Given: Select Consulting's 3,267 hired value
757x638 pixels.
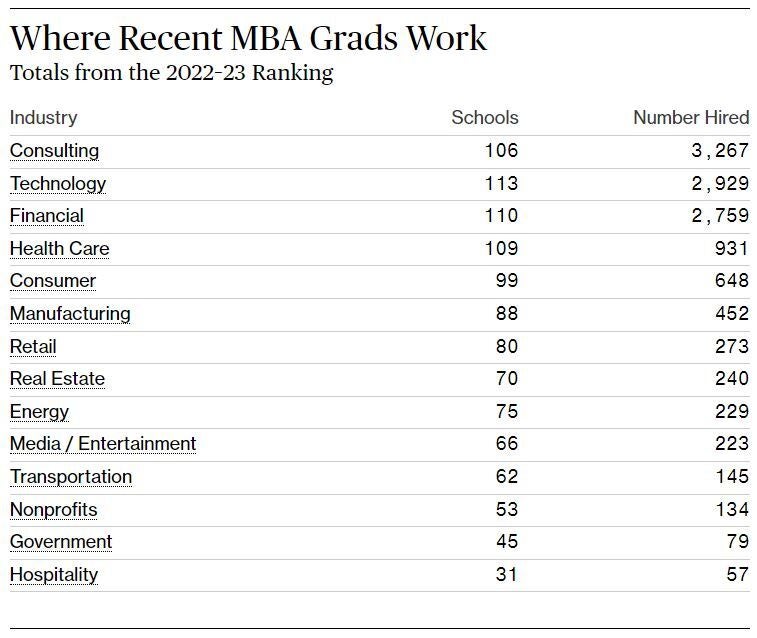Looking at the screenshot, I should [720, 151].
